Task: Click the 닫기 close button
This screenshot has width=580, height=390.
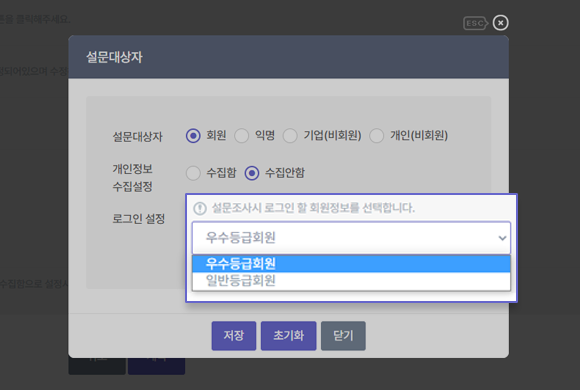Action: [343, 336]
